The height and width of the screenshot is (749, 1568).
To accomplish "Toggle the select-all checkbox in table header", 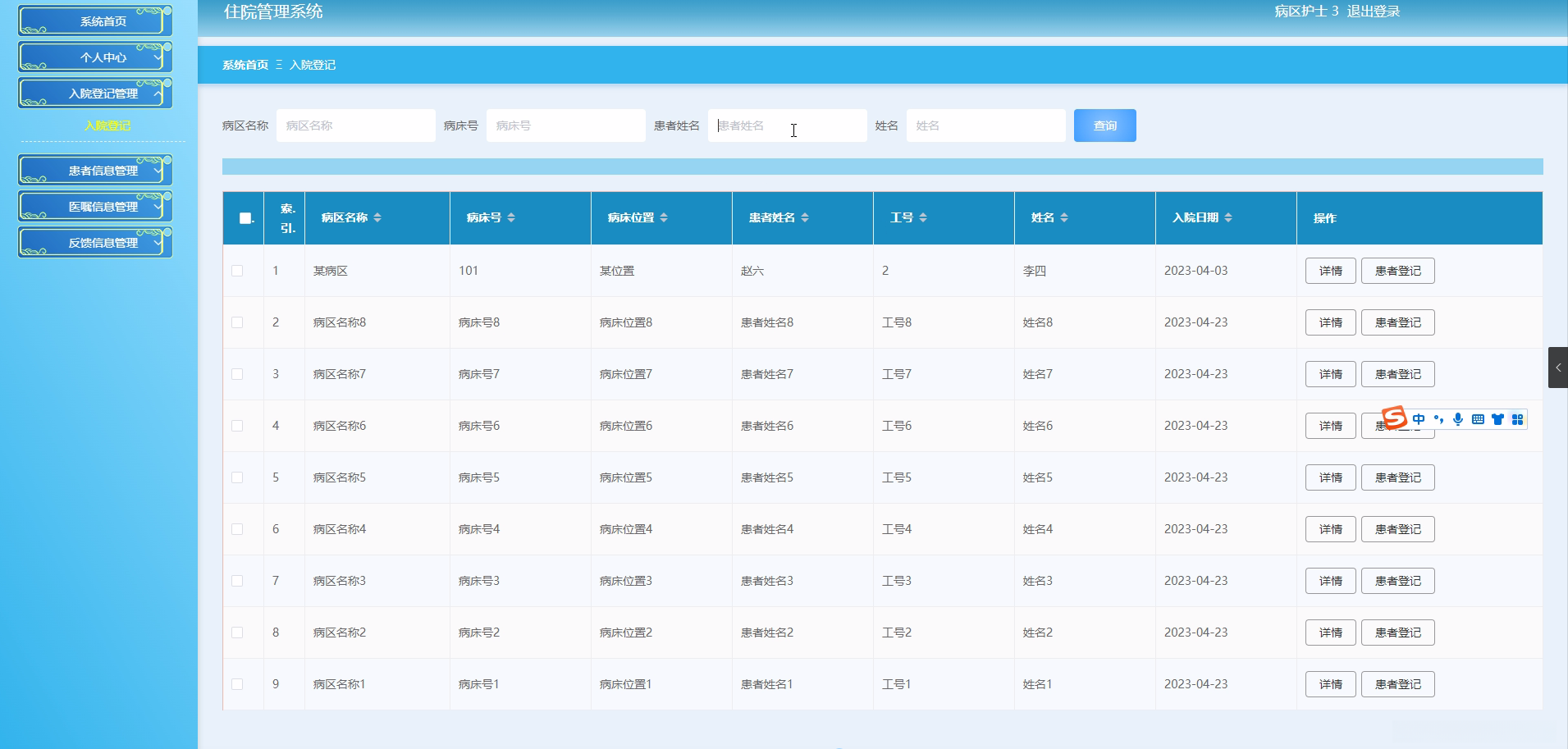I will [245, 218].
